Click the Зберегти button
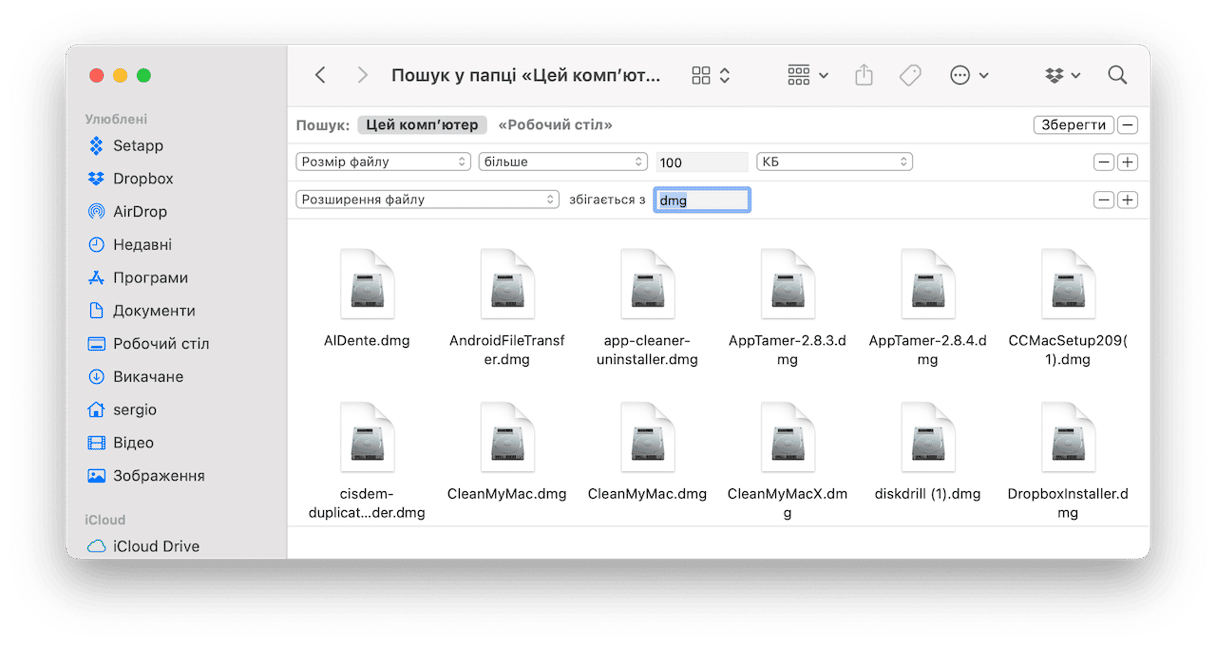Screen dimensions: 1216x646 (x=1073, y=125)
